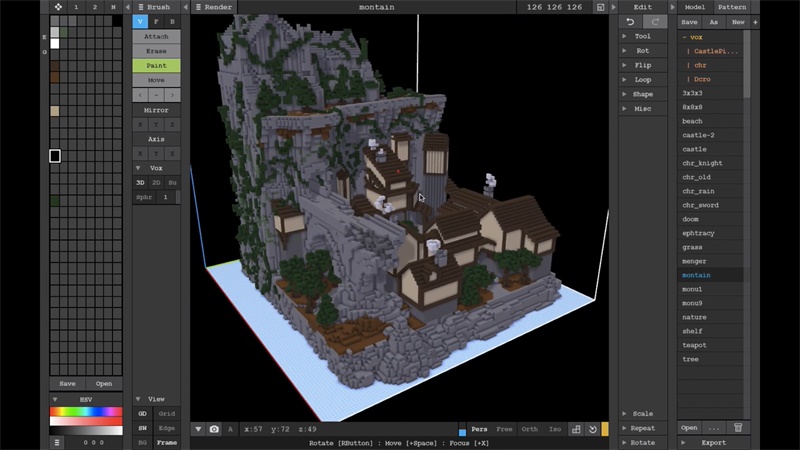Screen dimensions: 800x450
Task: Expand the Shape section
Action: 642,94
